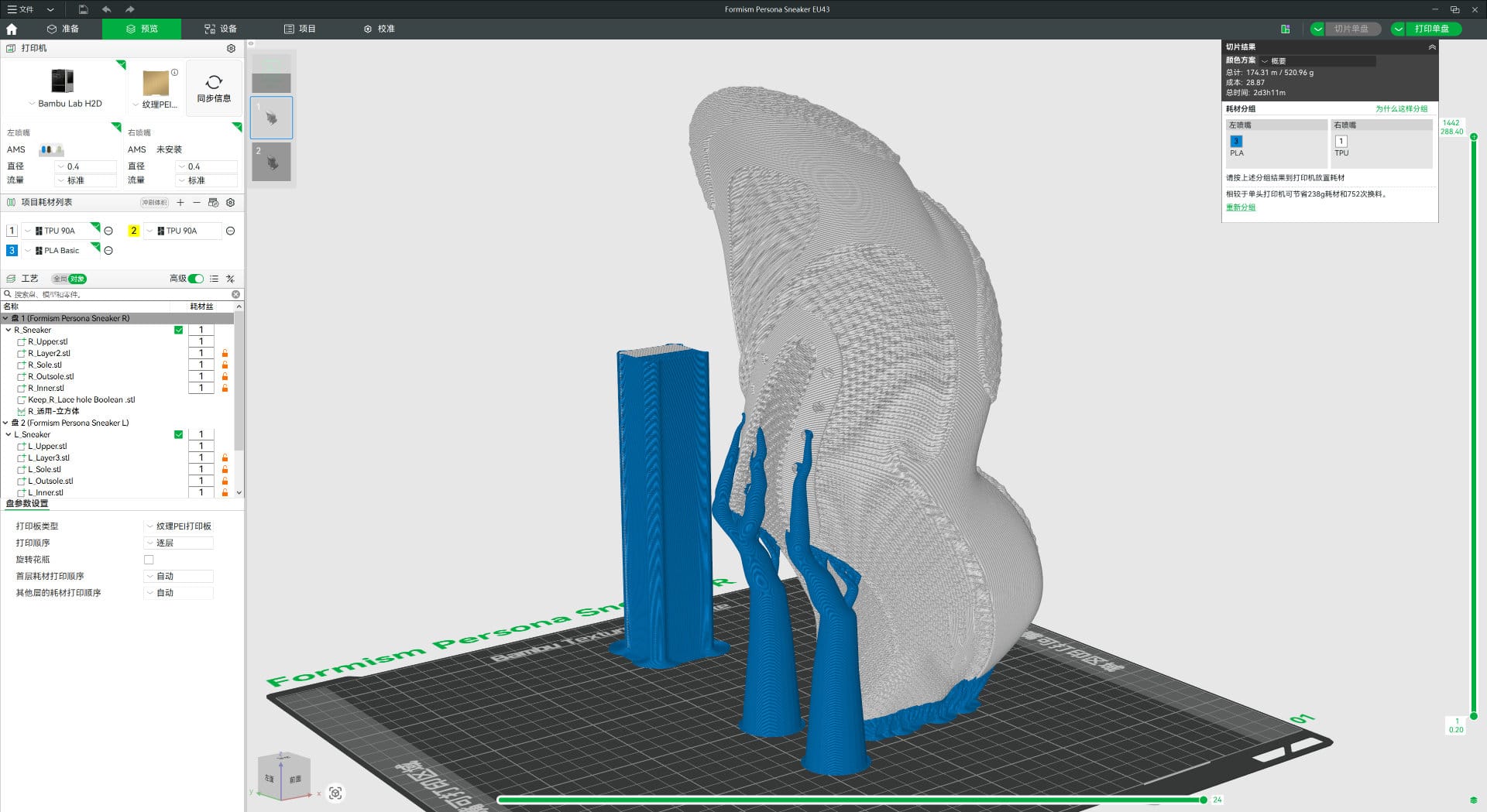Viewport: 1487px width, 812px height.
Task: Click the lock icon next to R_Layer2.stl
Action: pos(225,354)
